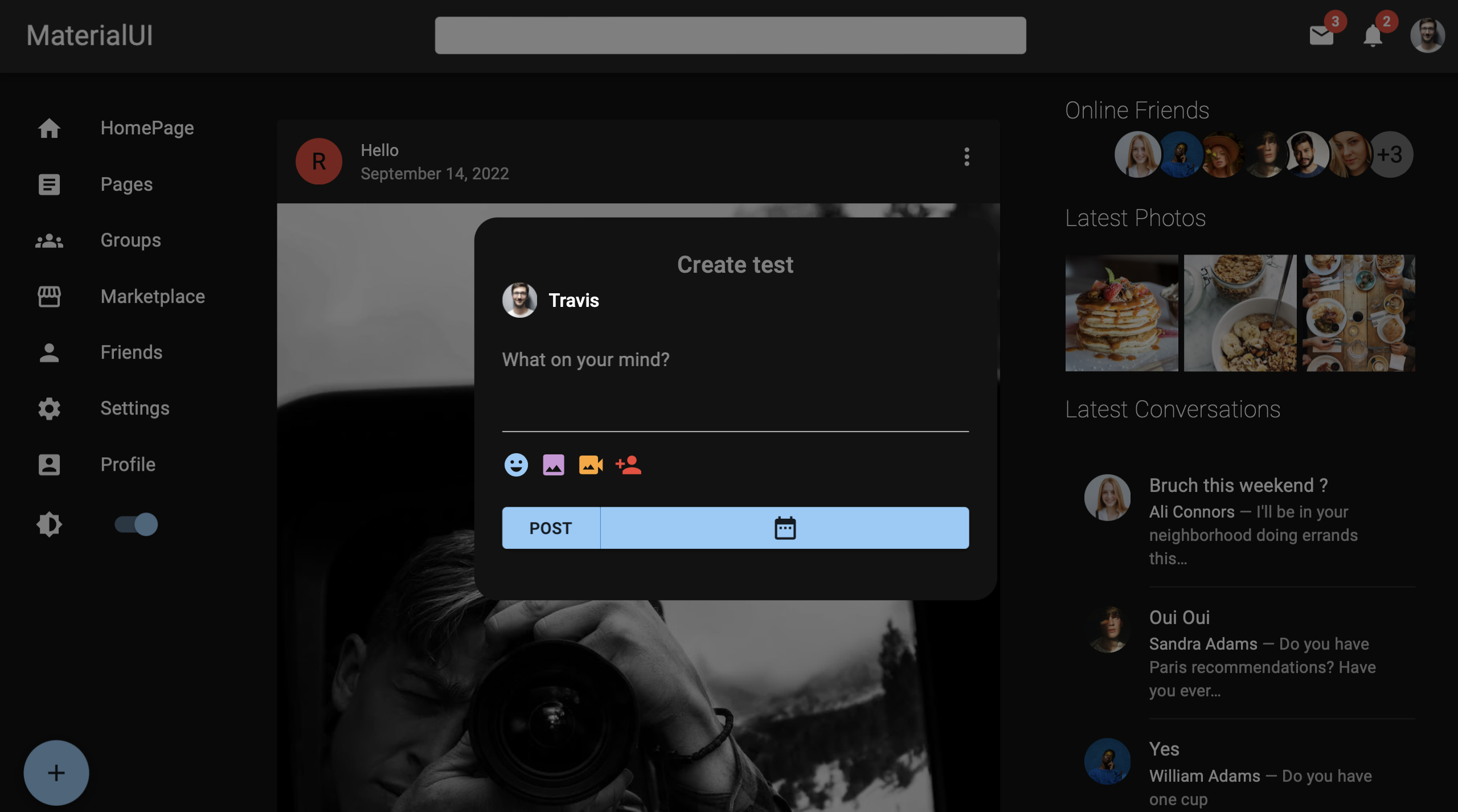
Task: Click the red add-person tag icon
Action: pyautogui.click(x=628, y=465)
